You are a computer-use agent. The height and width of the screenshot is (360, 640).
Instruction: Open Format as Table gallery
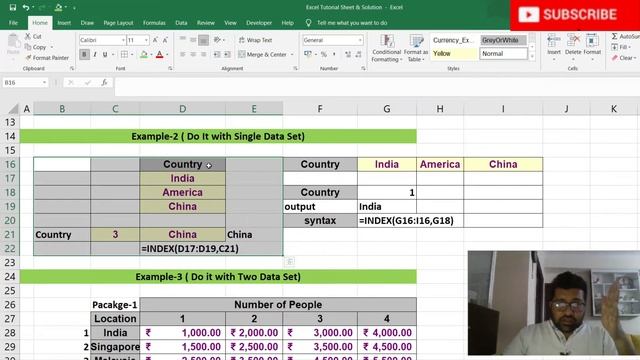point(416,48)
